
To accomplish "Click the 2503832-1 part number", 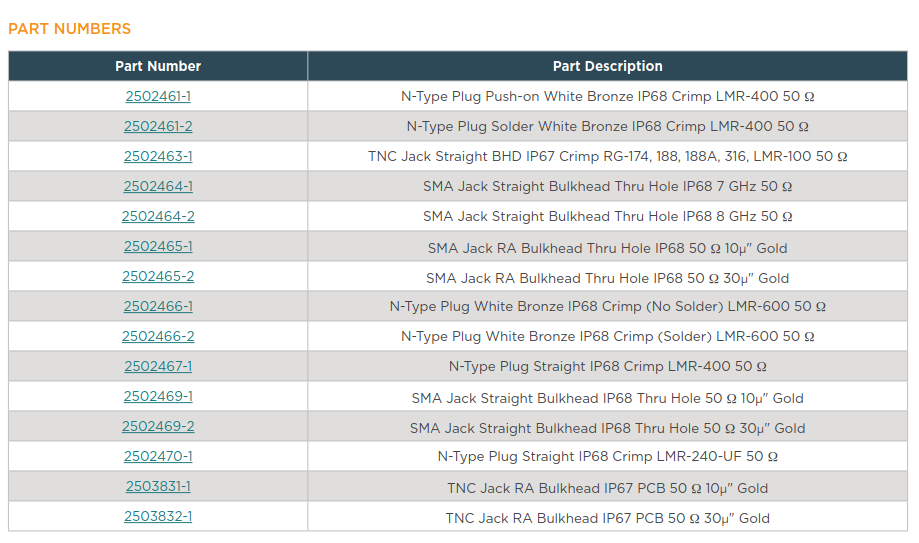I will [158, 516].
